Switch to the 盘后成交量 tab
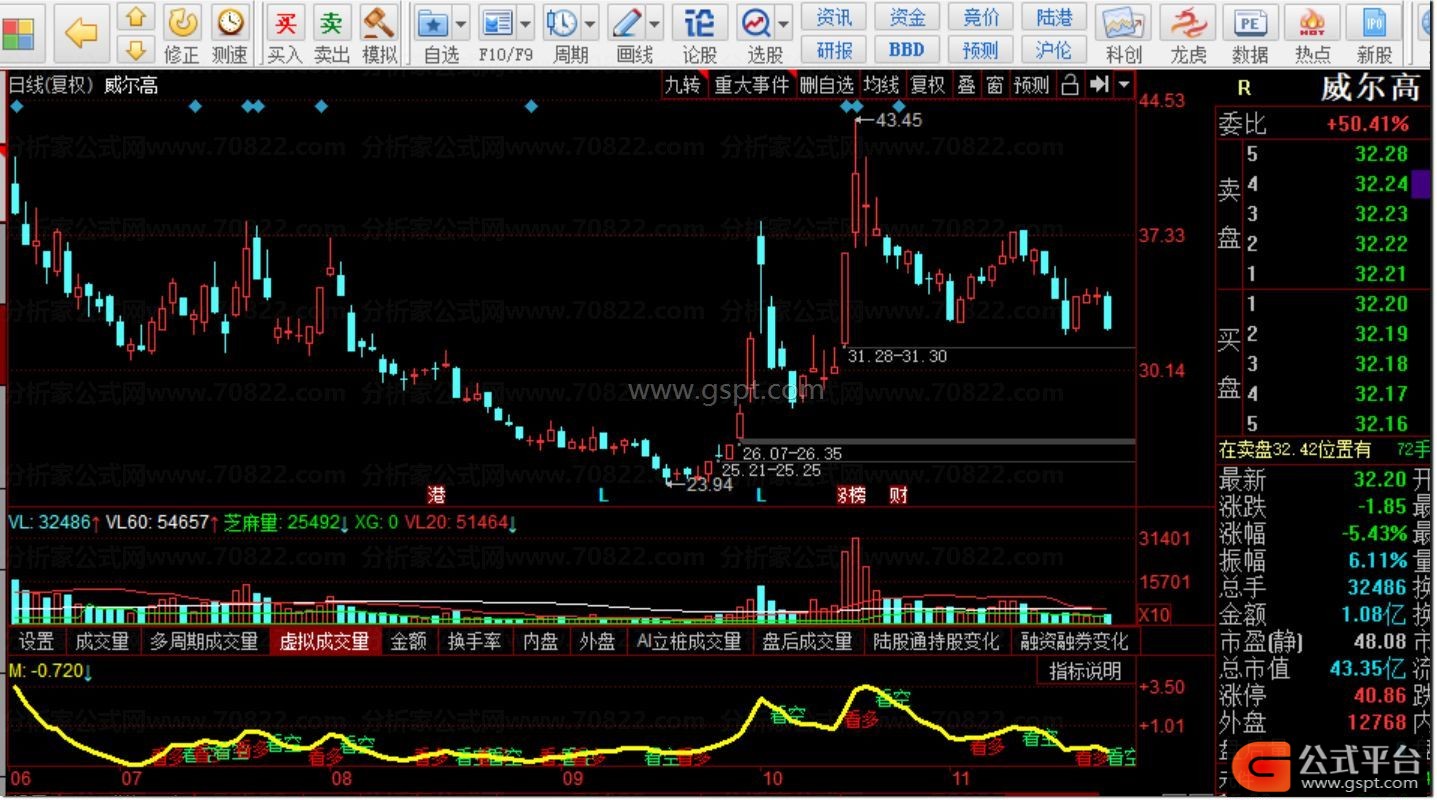 (807, 641)
